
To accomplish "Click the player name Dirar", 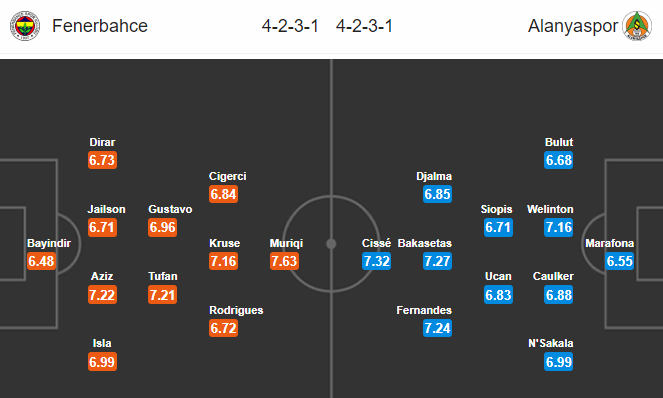I will (102, 142).
